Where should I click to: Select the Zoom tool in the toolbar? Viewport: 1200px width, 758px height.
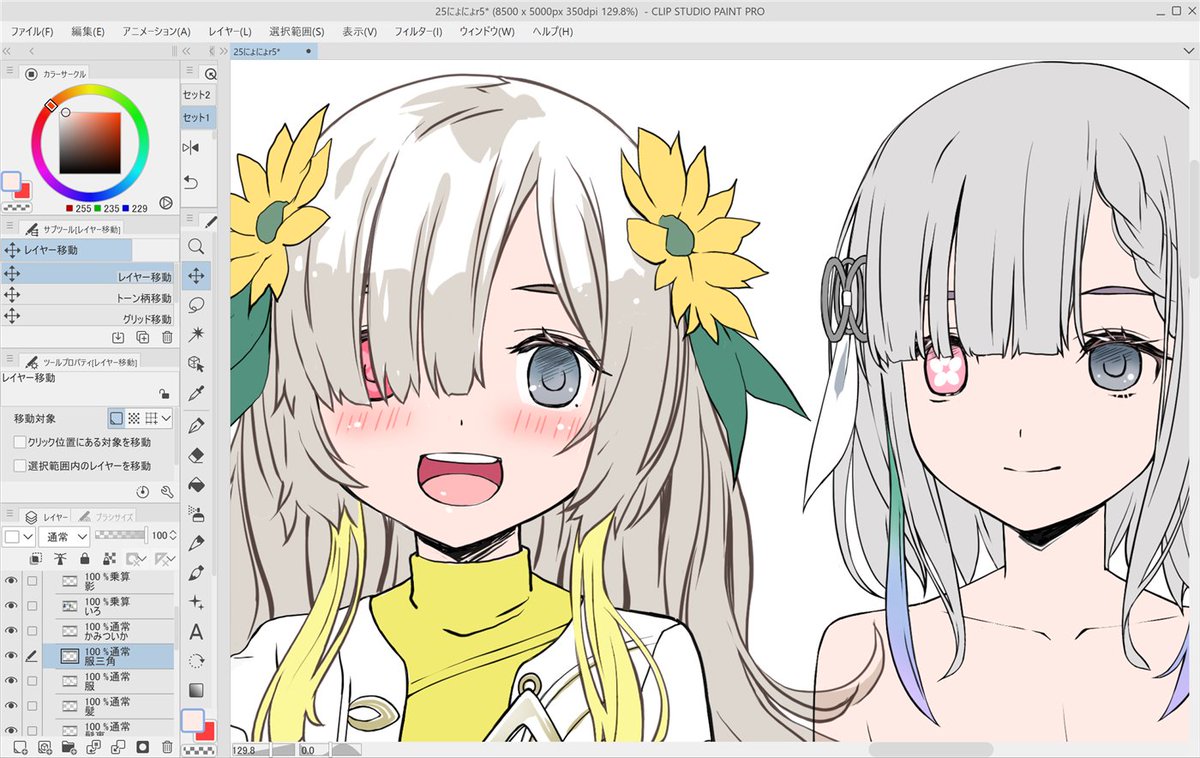197,248
